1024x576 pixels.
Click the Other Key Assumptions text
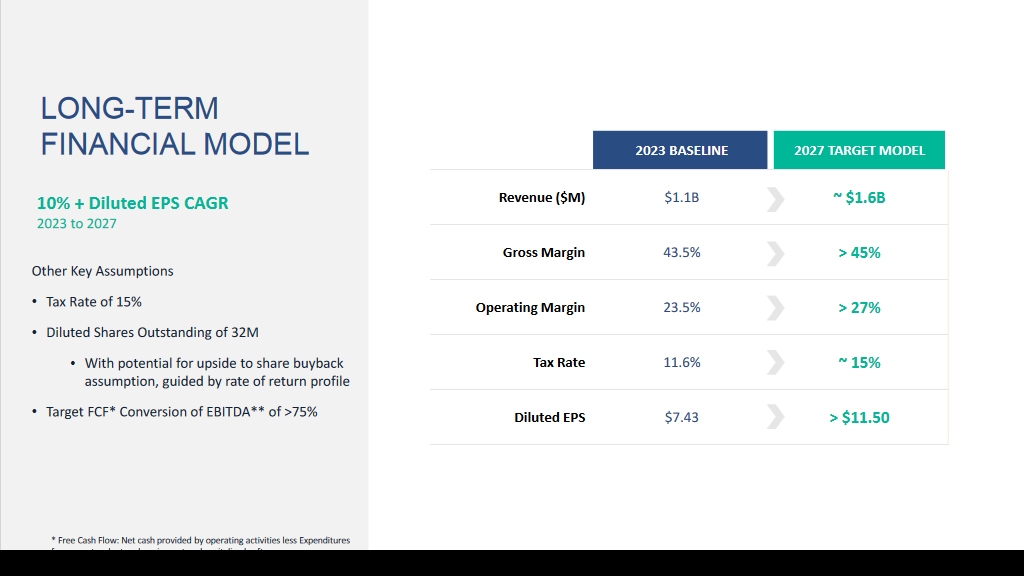(x=102, y=271)
